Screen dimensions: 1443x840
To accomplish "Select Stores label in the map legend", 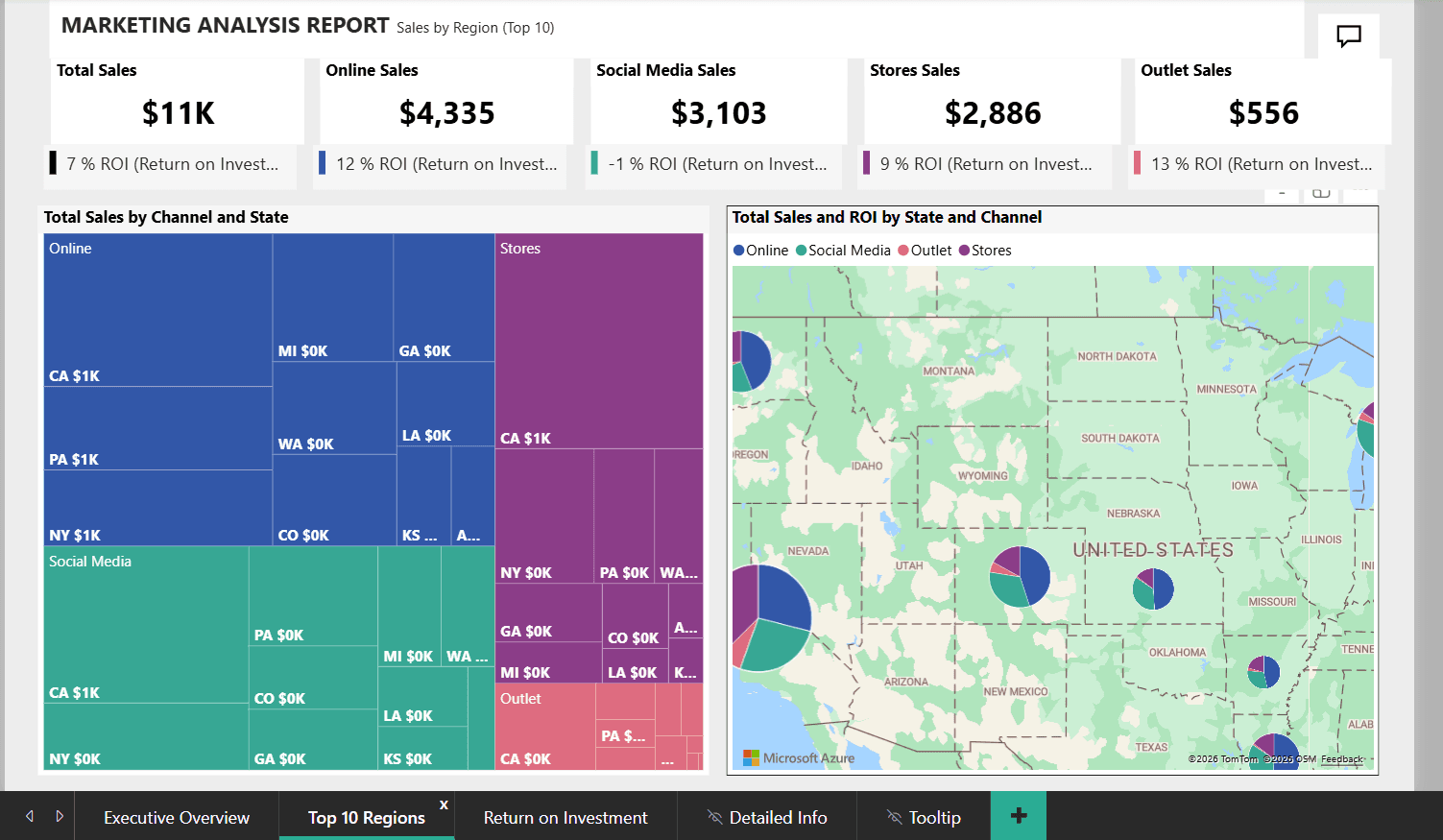I will click(x=992, y=251).
